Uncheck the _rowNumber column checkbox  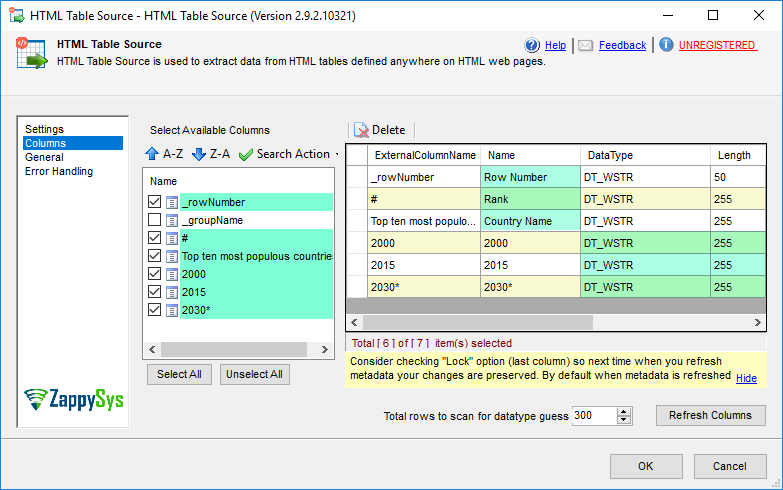(x=154, y=202)
